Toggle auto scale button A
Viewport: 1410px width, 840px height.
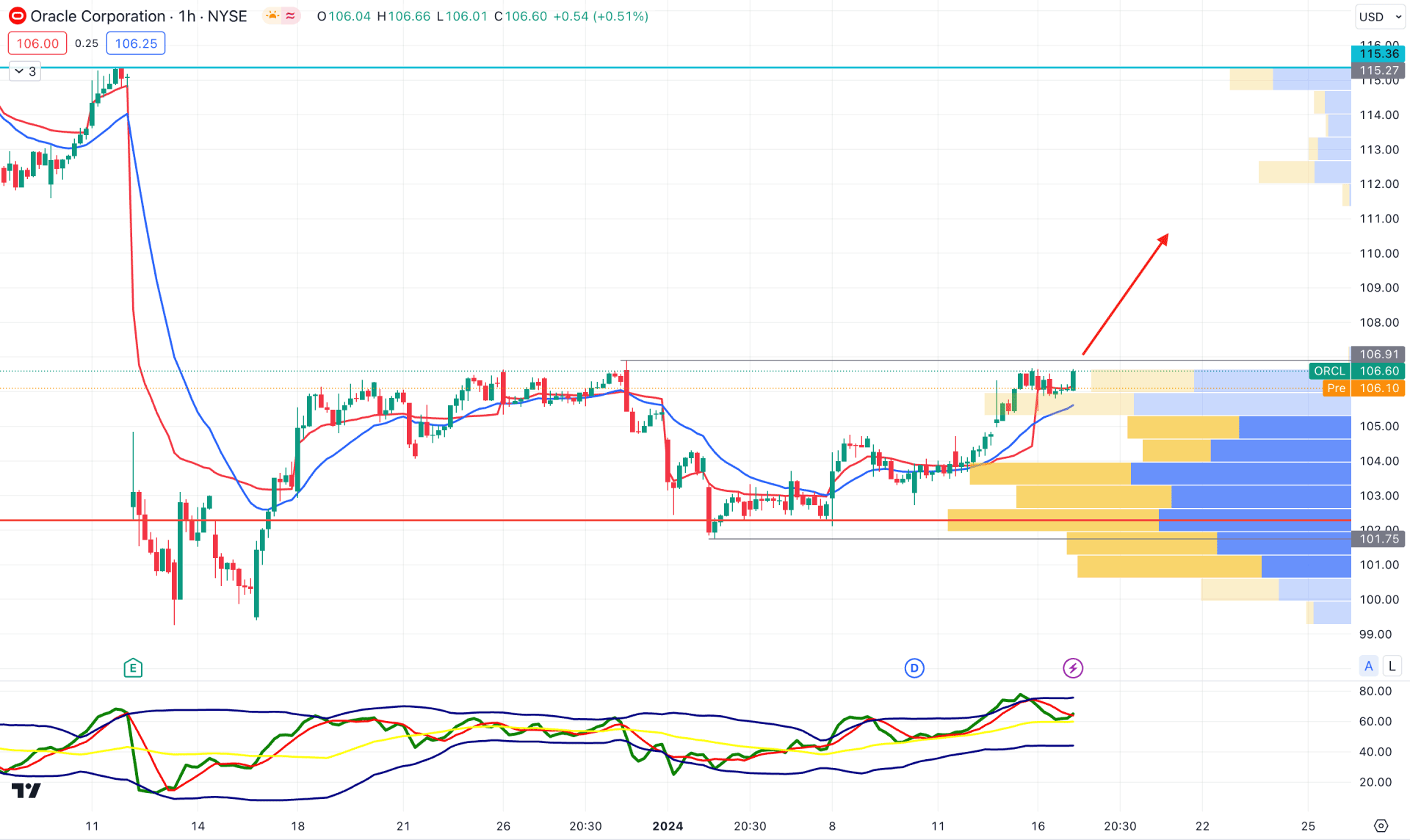(x=1369, y=667)
